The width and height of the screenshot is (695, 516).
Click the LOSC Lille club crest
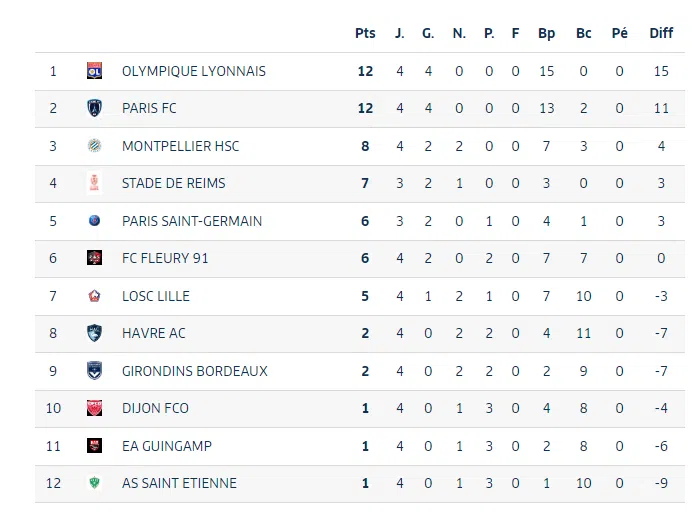[94, 296]
